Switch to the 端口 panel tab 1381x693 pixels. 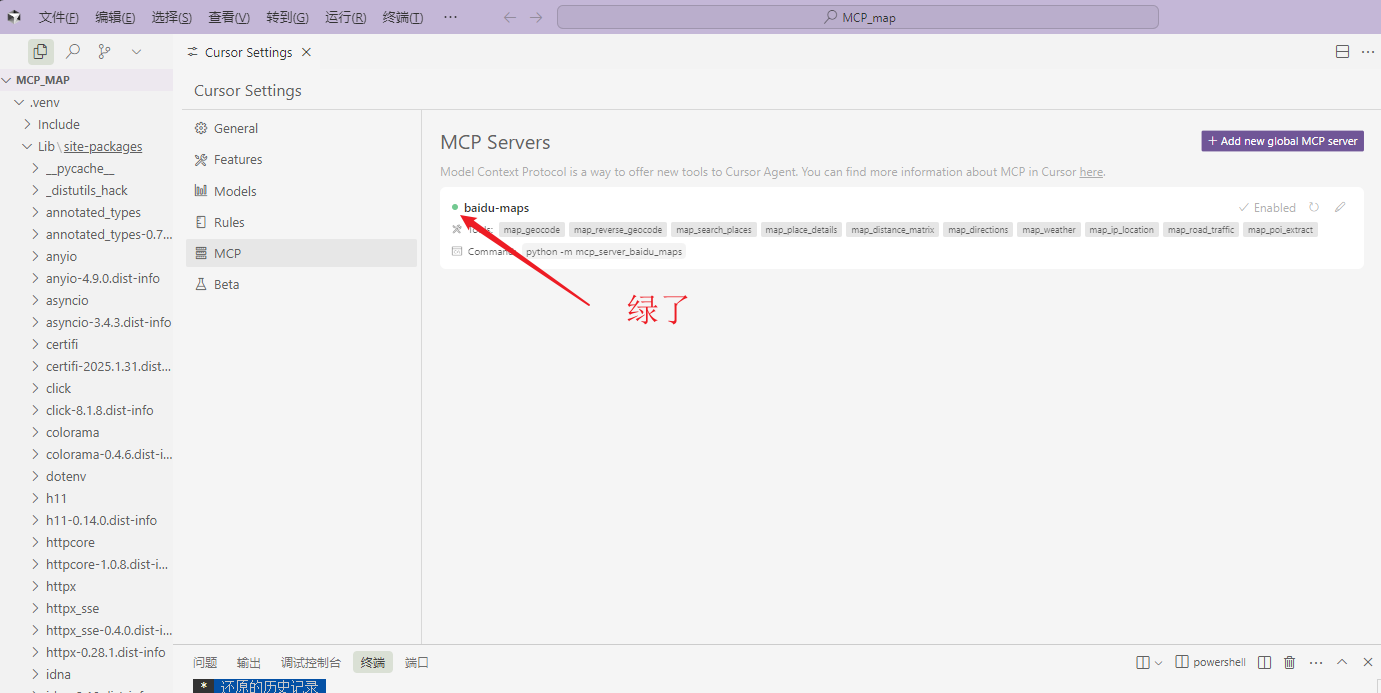click(417, 662)
